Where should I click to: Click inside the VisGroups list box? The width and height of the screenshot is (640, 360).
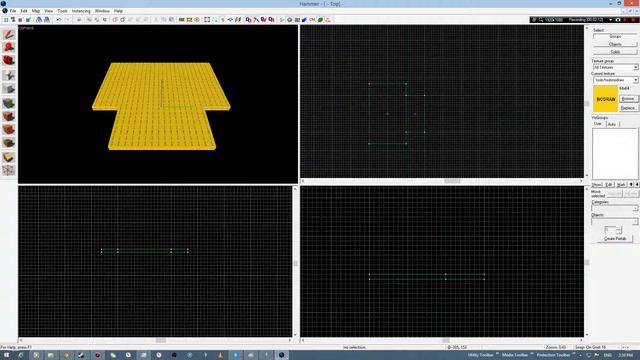[x=615, y=154]
